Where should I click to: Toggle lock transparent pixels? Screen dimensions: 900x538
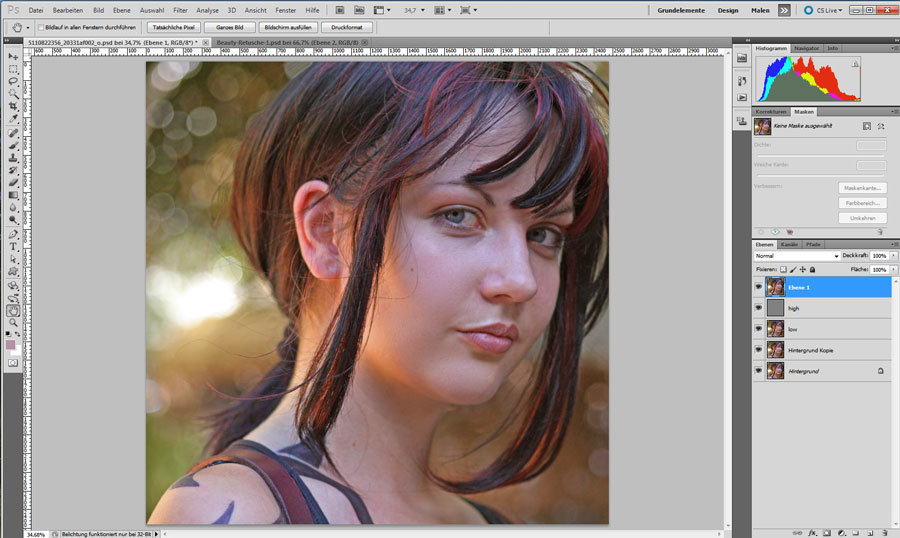(x=783, y=269)
